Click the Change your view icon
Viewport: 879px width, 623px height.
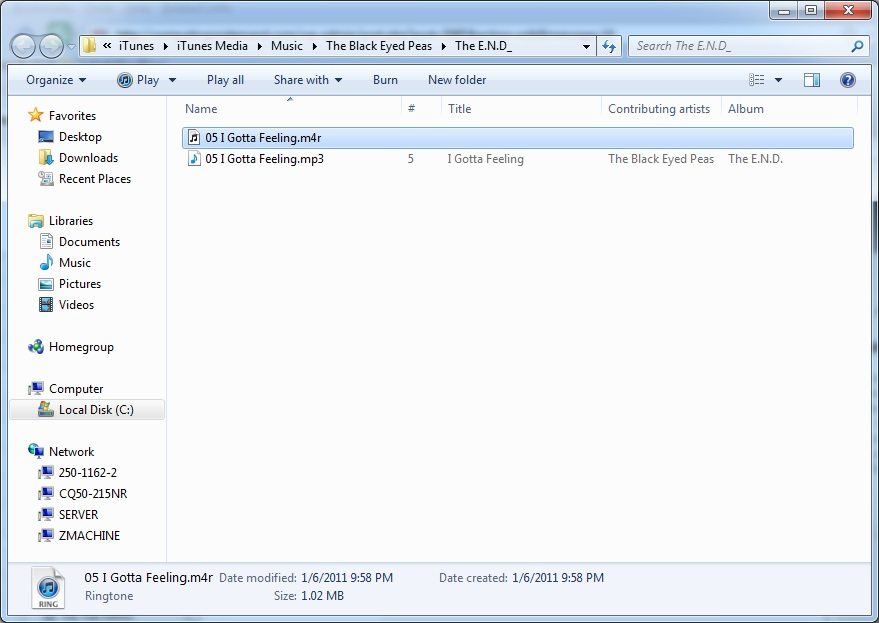pos(757,80)
